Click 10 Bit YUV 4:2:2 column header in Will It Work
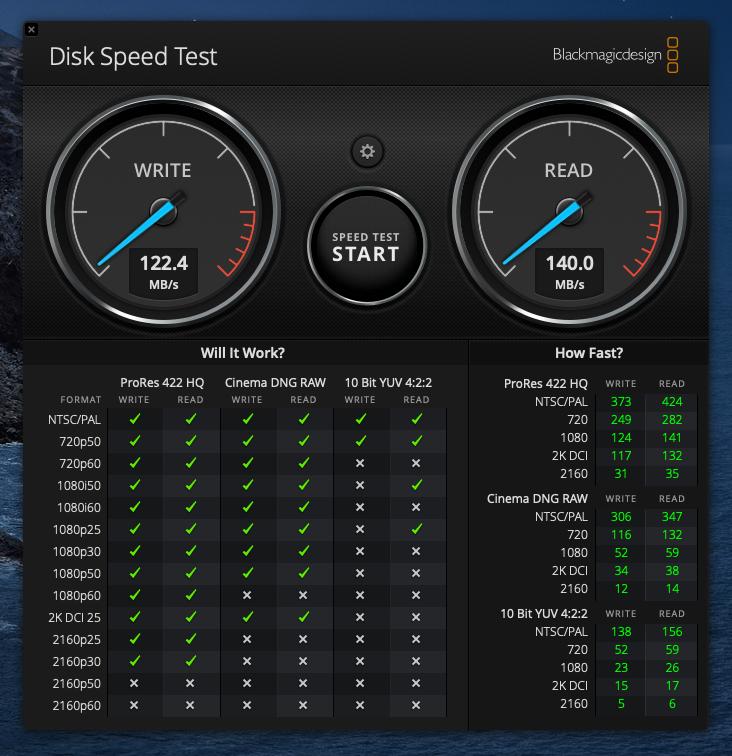 pos(388,383)
